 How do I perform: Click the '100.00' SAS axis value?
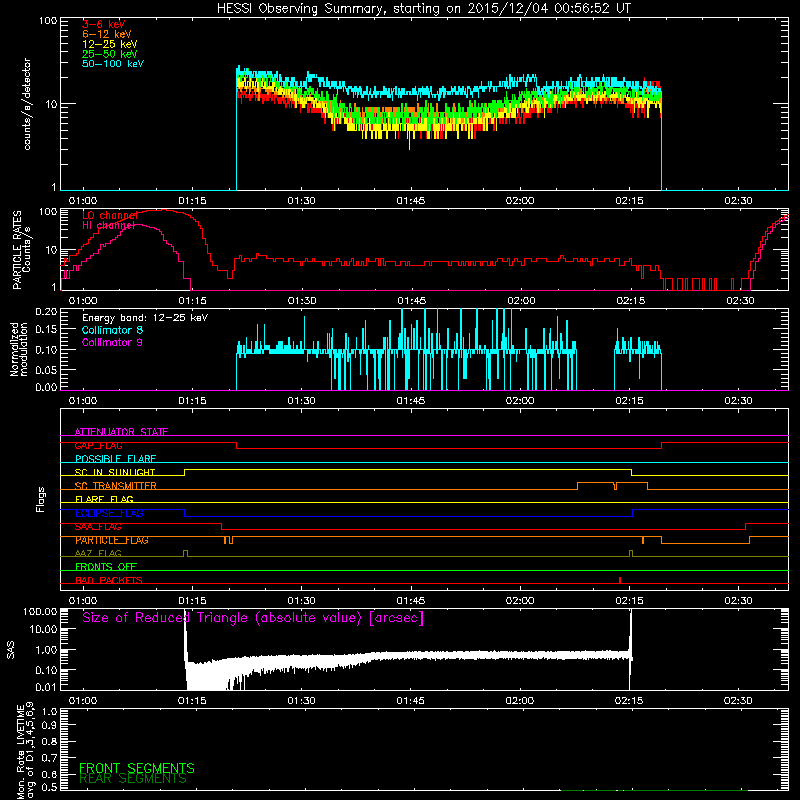tap(40, 611)
